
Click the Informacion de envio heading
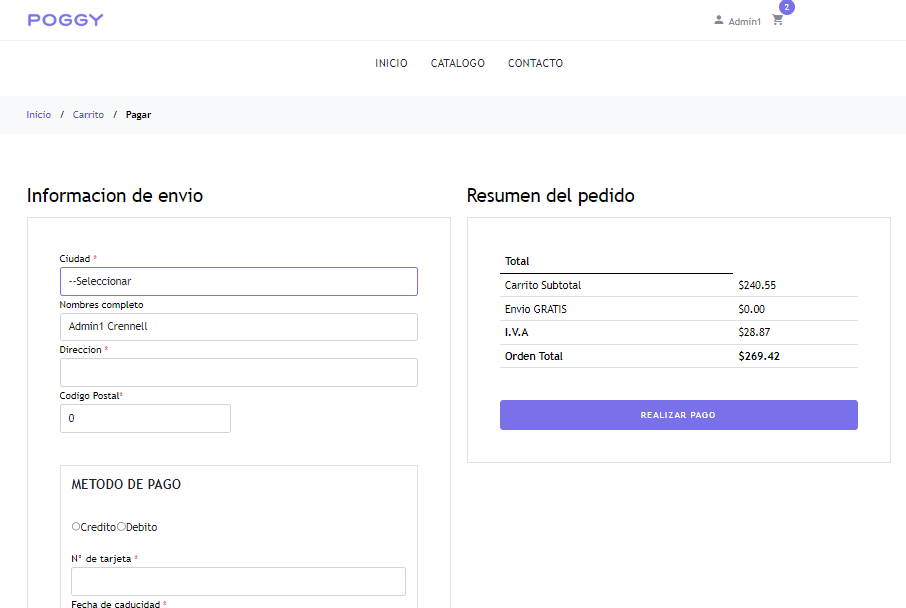pos(115,196)
